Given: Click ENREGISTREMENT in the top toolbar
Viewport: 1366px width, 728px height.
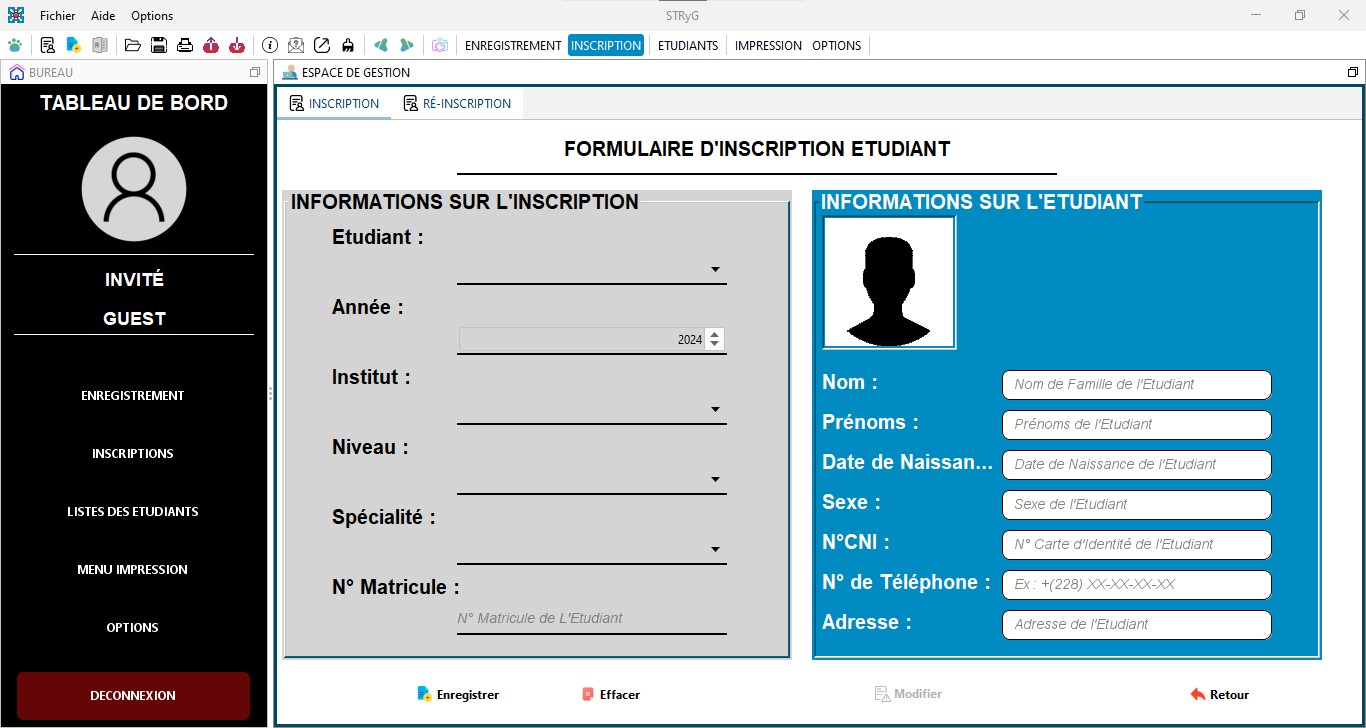Looking at the screenshot, I should [x=513, y=45].
